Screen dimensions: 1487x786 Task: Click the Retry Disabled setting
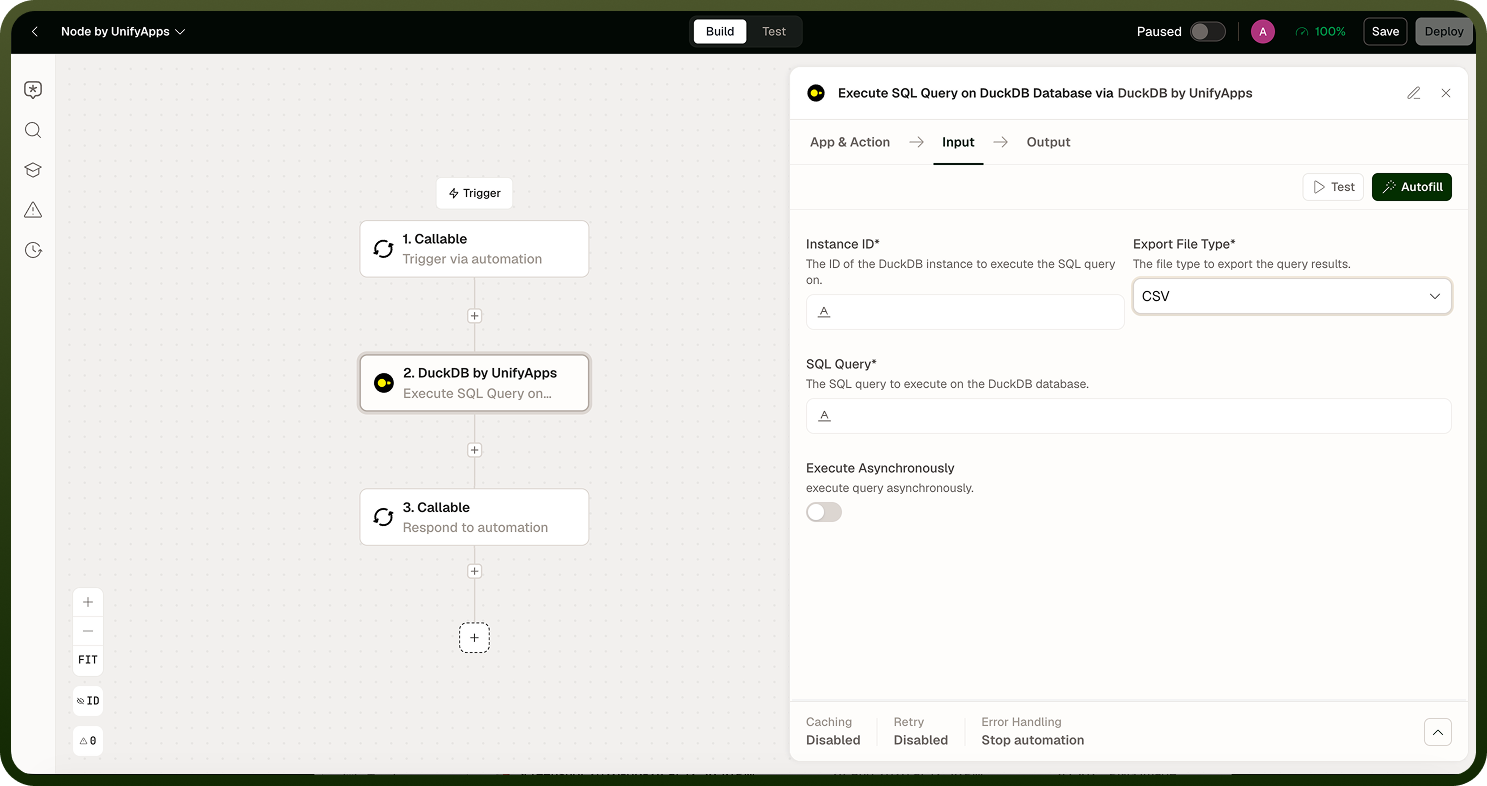(921, 731)
